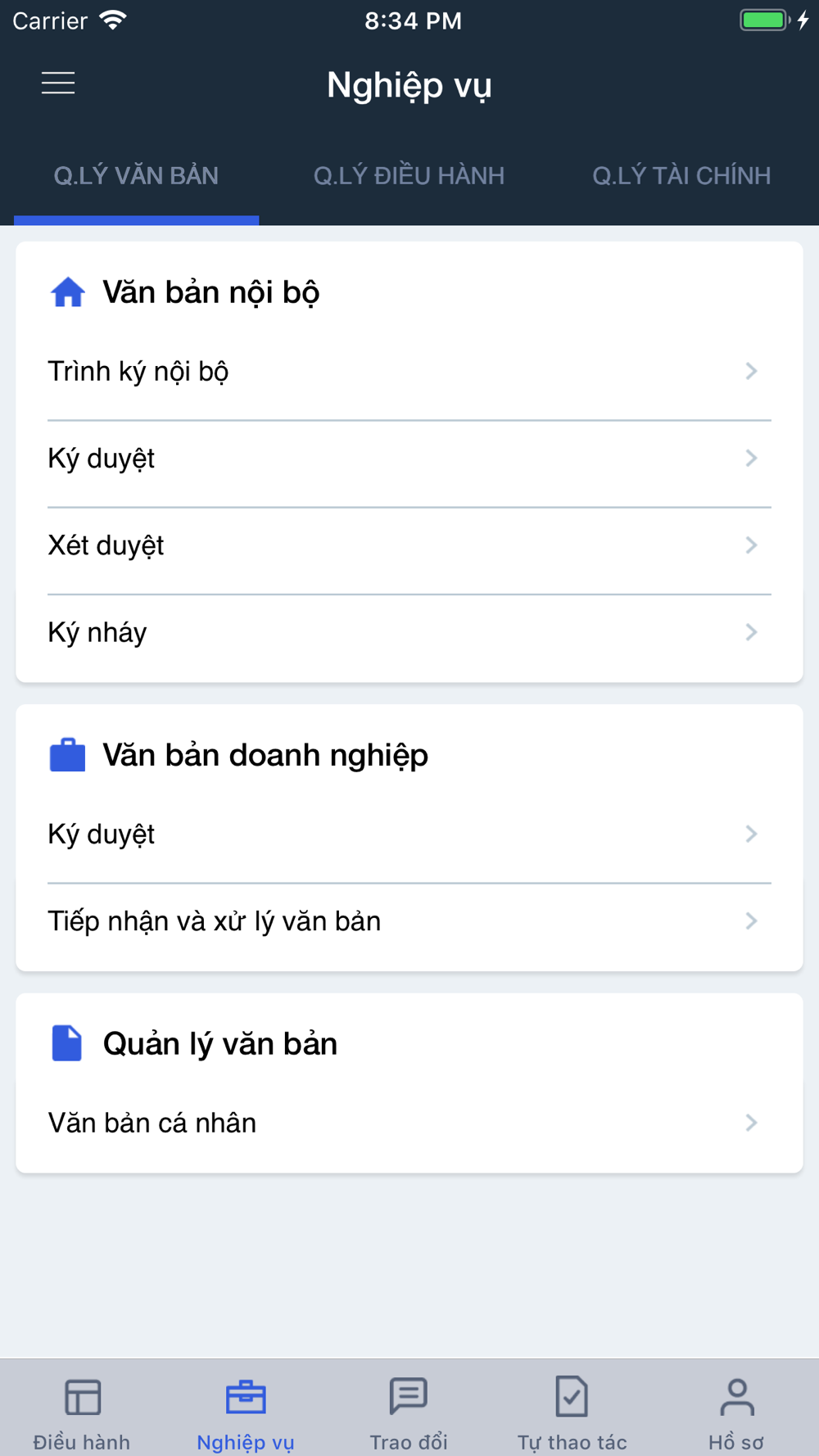Tap the house icon beside Văn bản nội bộ
The height and width of the screenshot is (1456, 819).
[68, 292]
